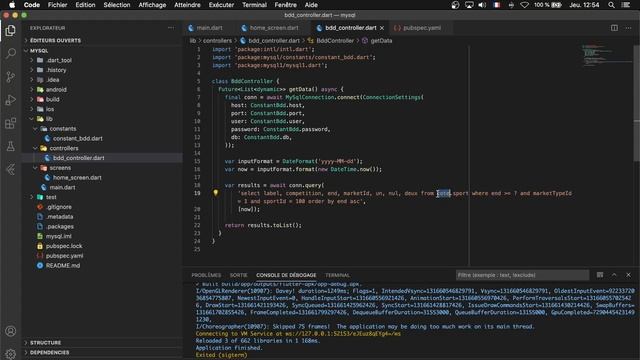Click the Bluetooth icon in menu bar
Image resolution: width=640 pixels, height=360 pixels.
pos(511,5)
